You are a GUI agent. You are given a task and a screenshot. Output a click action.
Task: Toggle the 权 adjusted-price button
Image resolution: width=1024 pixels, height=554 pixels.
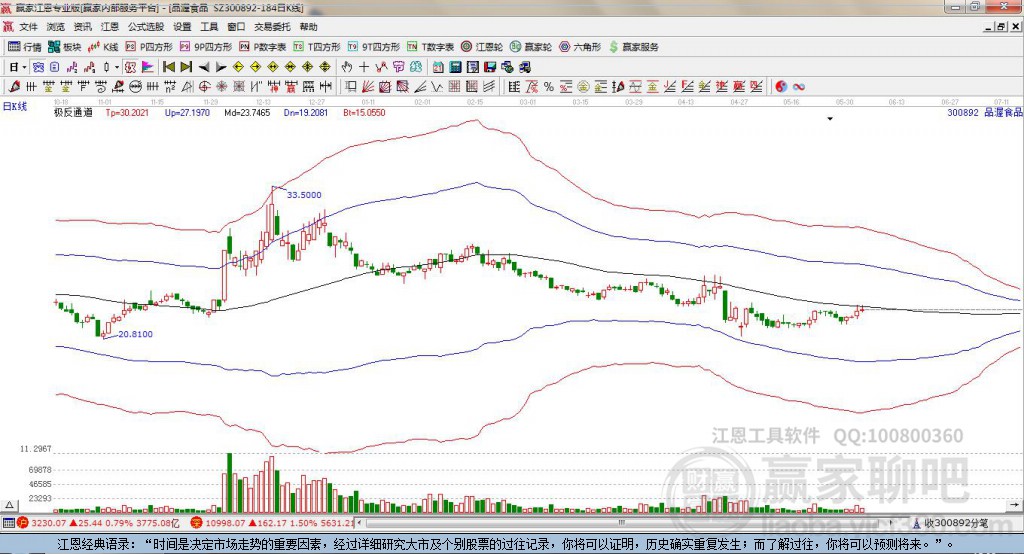130,67
